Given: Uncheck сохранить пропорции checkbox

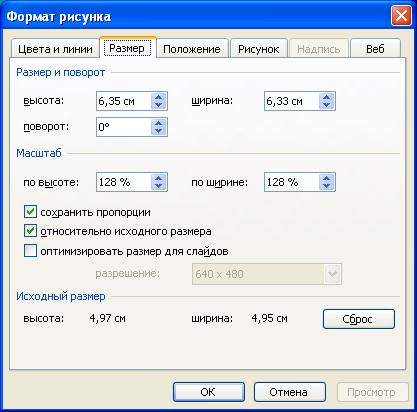Looking at the screenshot, I should pos(30,212).
